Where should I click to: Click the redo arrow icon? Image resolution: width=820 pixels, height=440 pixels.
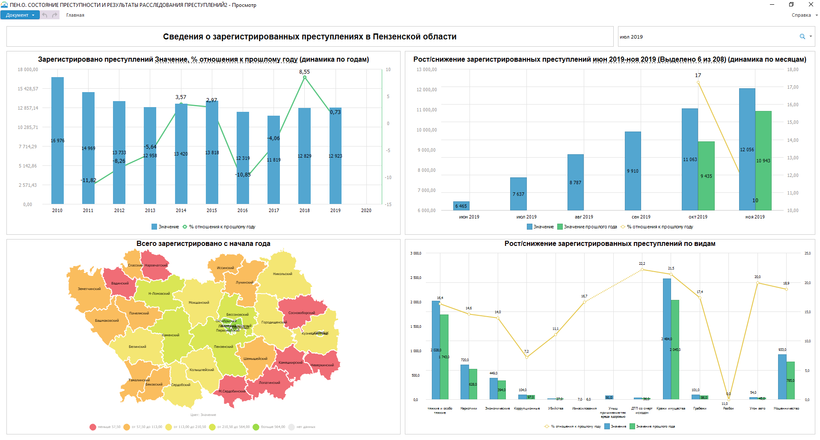pyautogui.click(x=56, y=15)
